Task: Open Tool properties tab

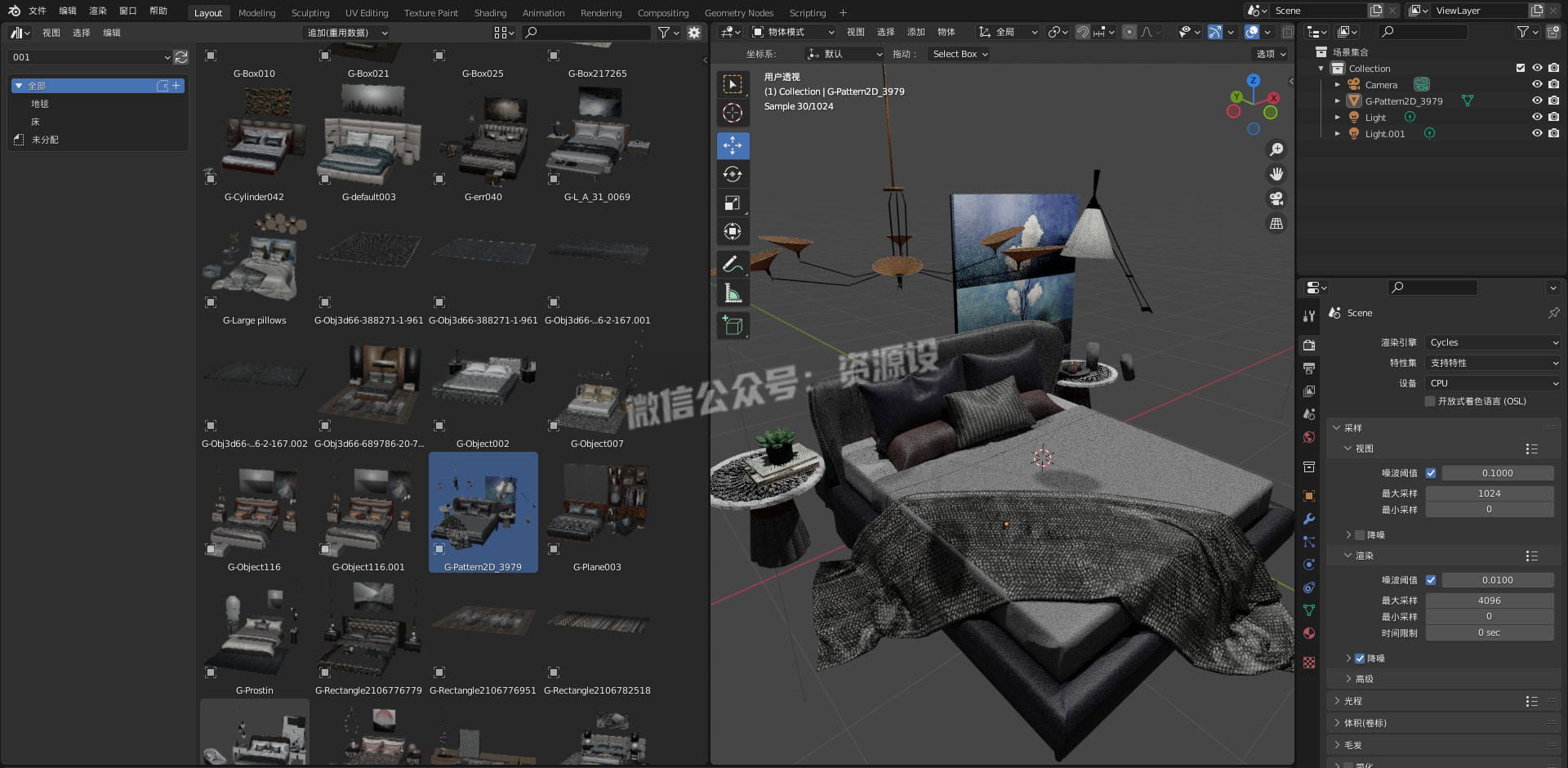Action: 1309,315
